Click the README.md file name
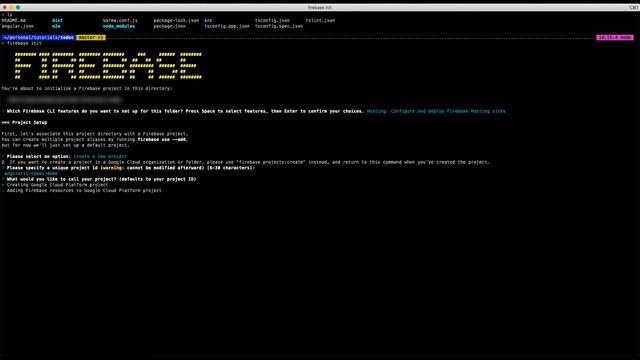 tap(13, 20)
